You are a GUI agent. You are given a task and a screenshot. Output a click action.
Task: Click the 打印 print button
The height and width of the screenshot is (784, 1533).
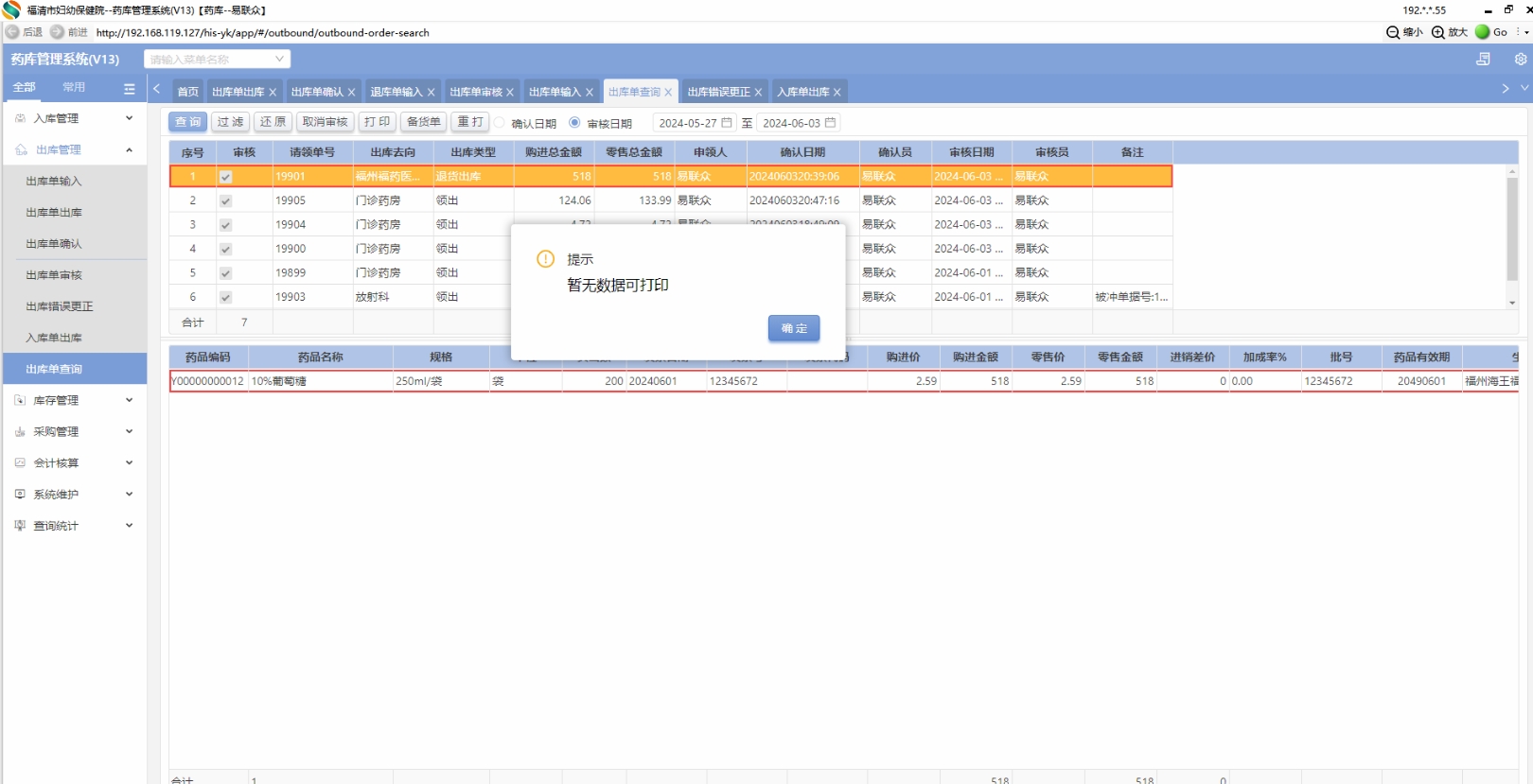[x=377, y=122]
